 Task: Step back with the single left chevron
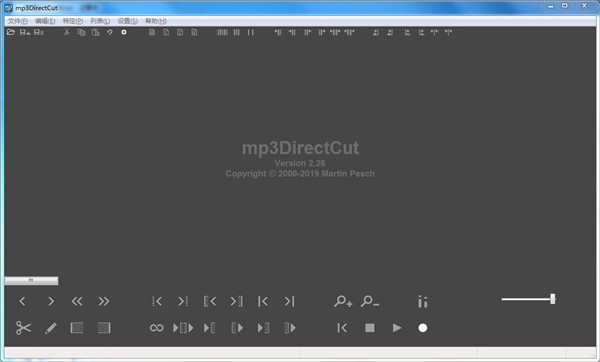22,302
